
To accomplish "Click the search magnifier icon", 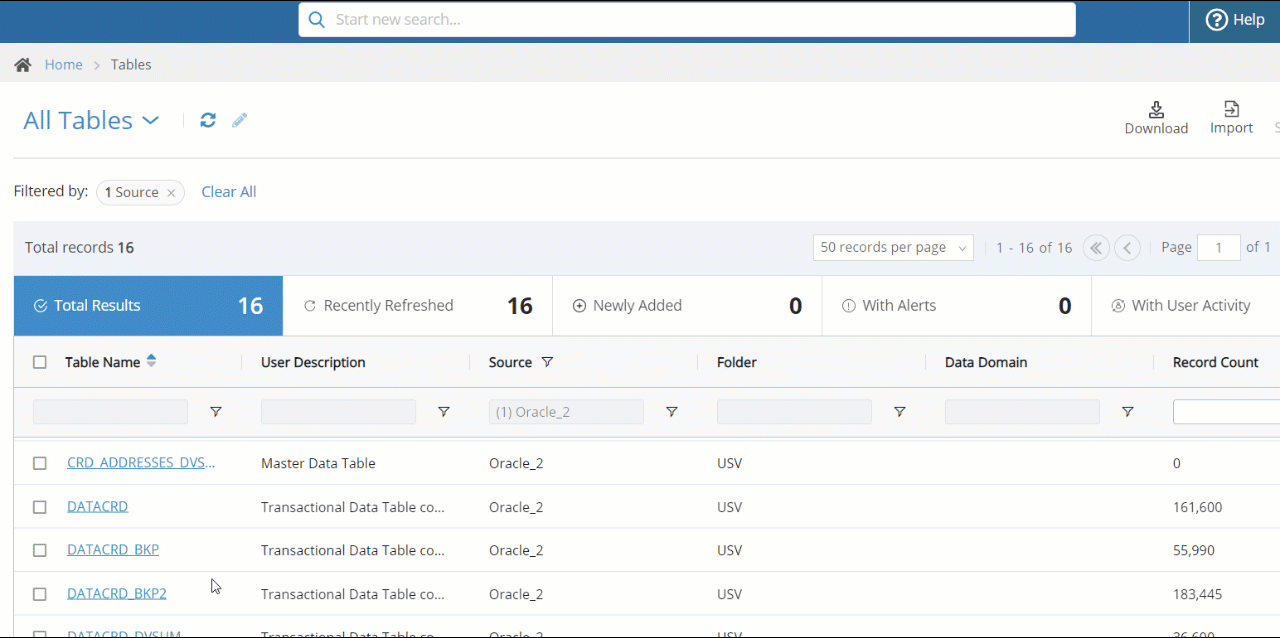I will [x=316, y=20].
